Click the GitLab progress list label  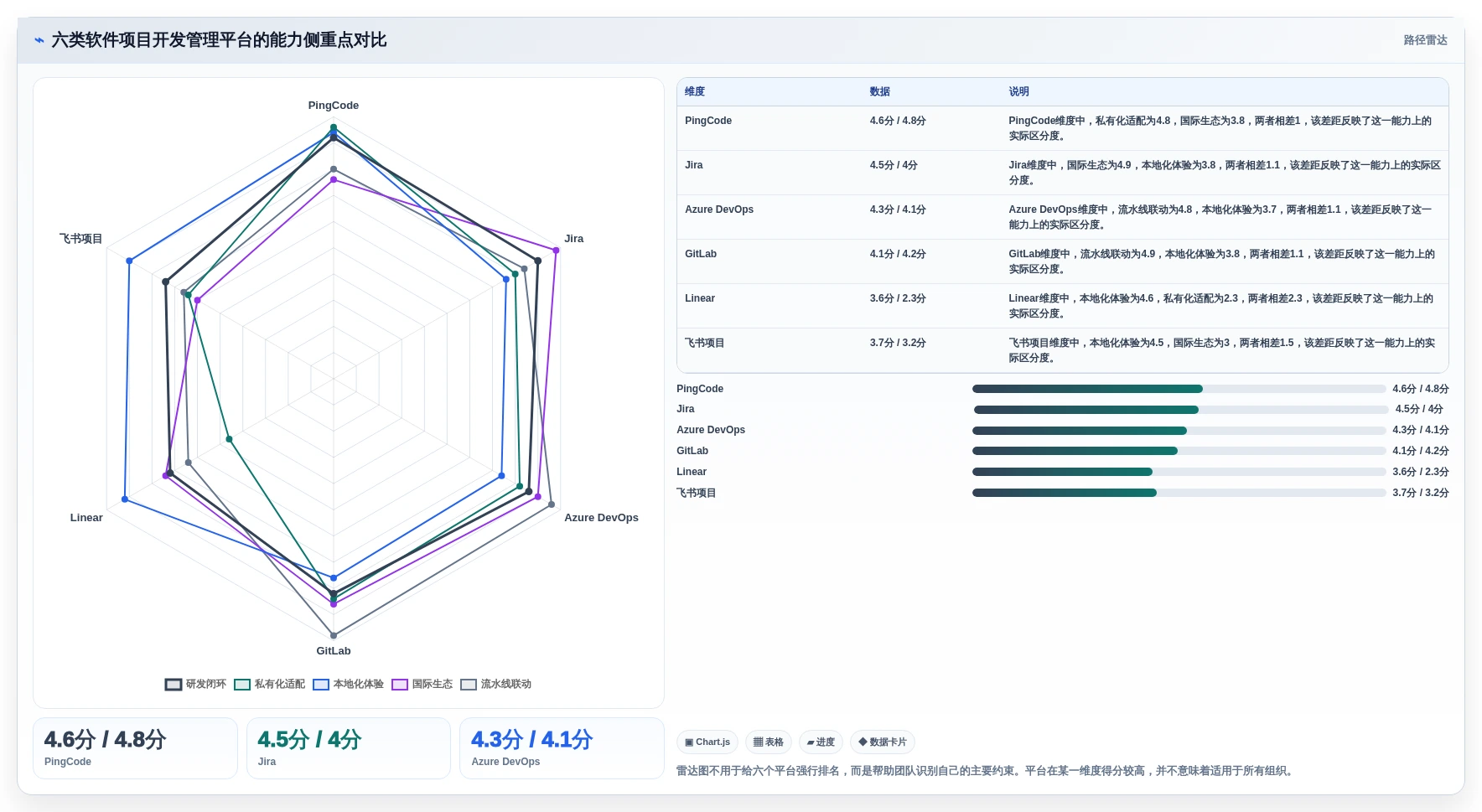pos(692,451)
